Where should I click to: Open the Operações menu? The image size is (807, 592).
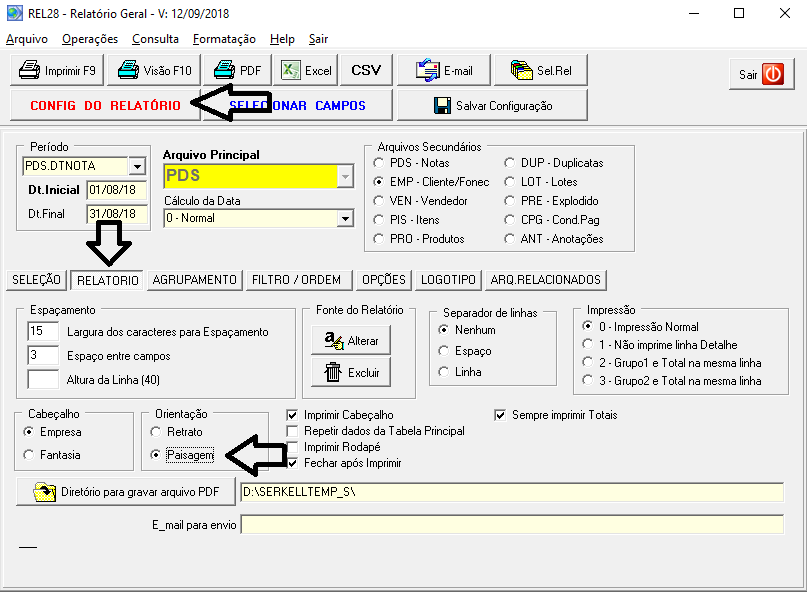(x=90, y=39)
